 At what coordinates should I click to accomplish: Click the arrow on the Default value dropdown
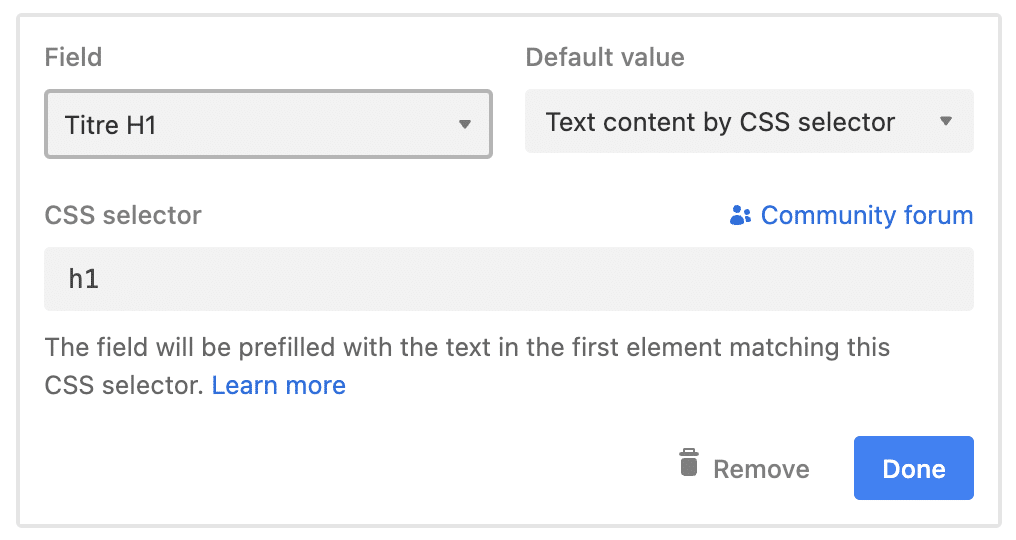946,121
